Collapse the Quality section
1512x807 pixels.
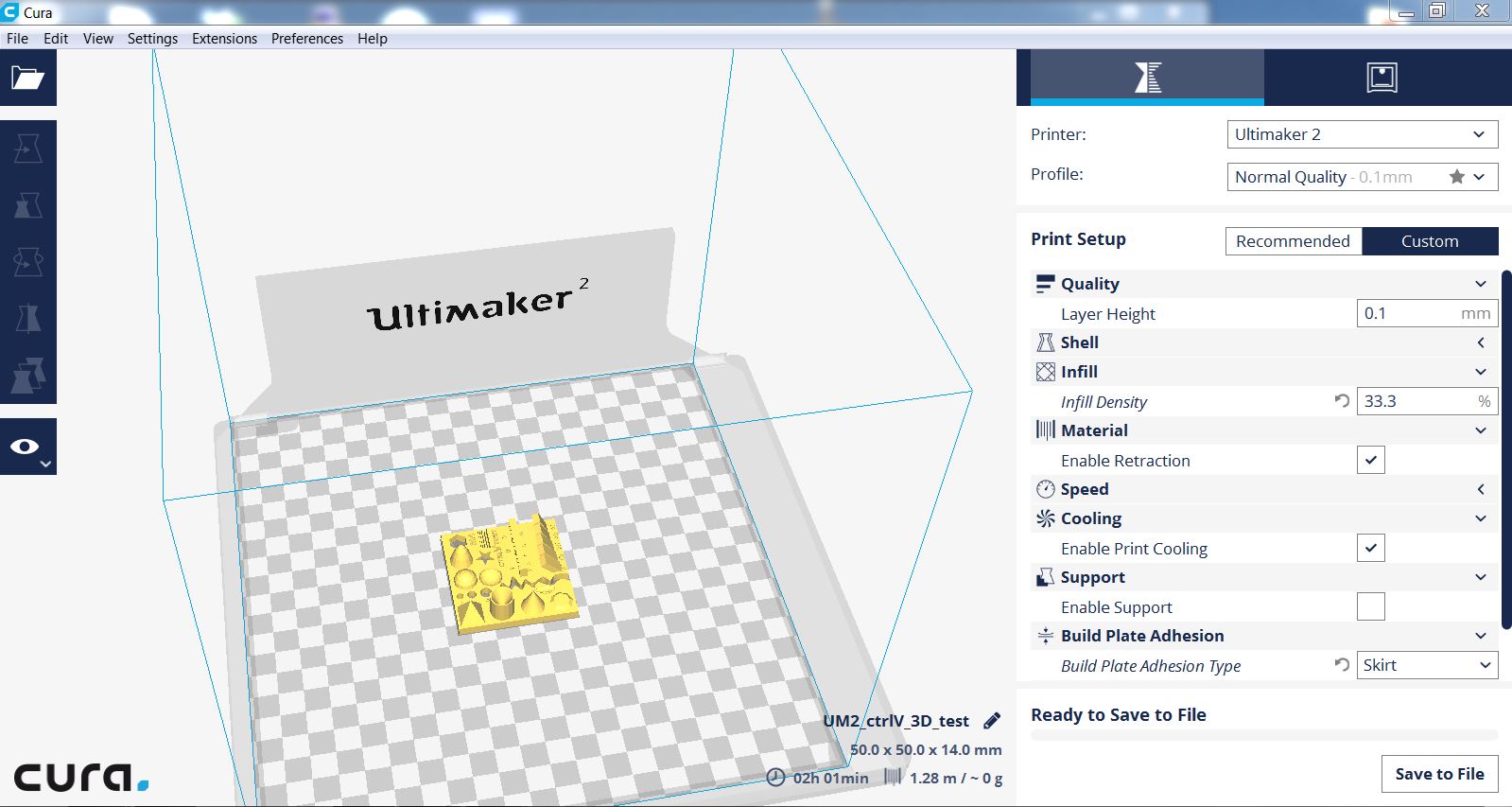(1480, 284)
